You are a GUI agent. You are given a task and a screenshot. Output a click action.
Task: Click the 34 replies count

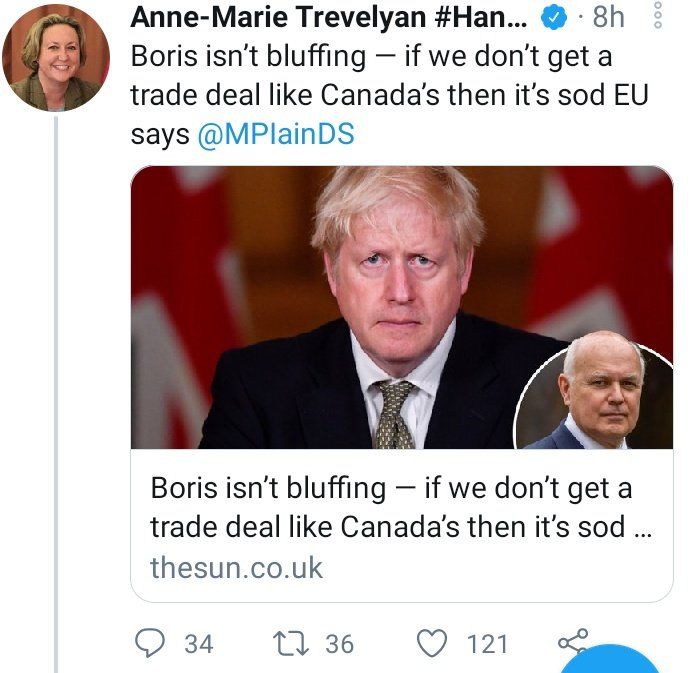coord(199,644)
